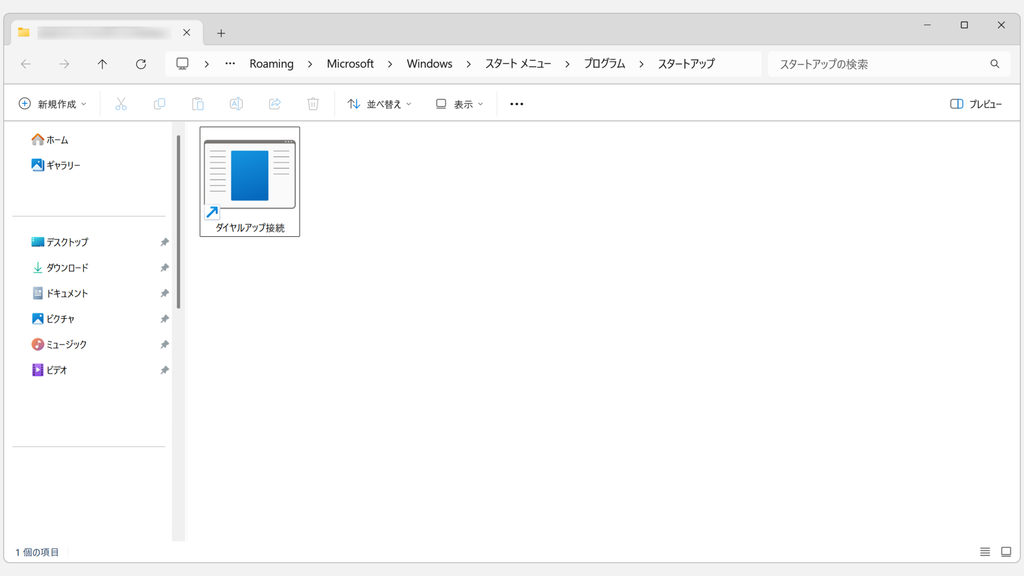Go up one folder level
This screenshot has width=1024, height=576.
(103, 64)
